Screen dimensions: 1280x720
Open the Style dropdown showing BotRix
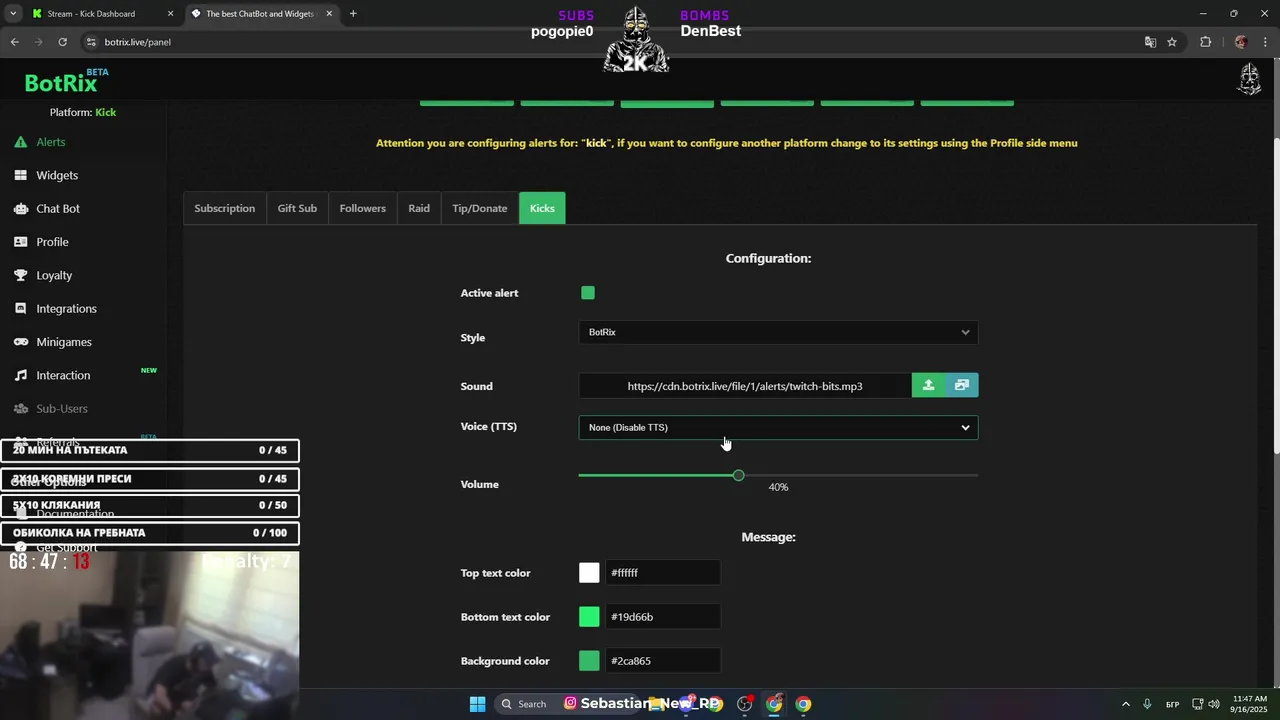coord(778,332)
